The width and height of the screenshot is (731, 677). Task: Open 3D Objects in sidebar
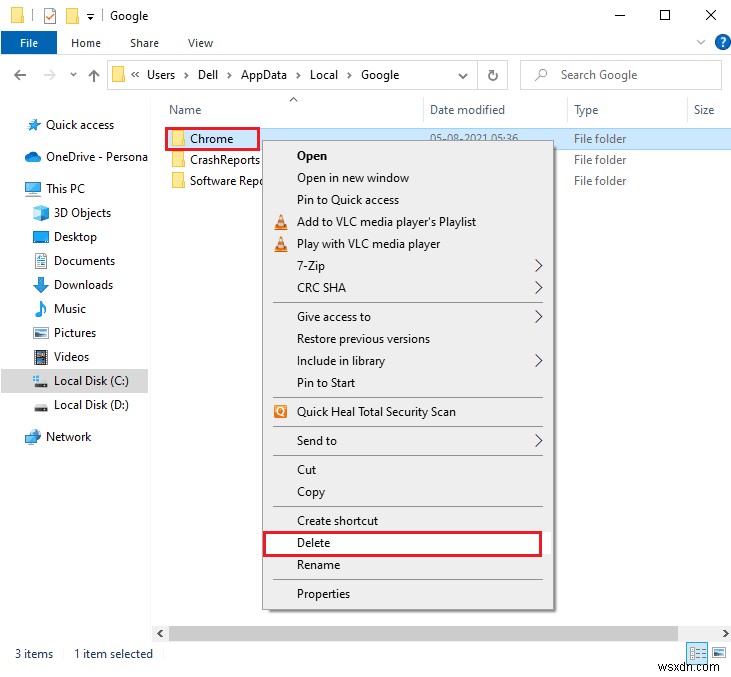pos(82,213)
